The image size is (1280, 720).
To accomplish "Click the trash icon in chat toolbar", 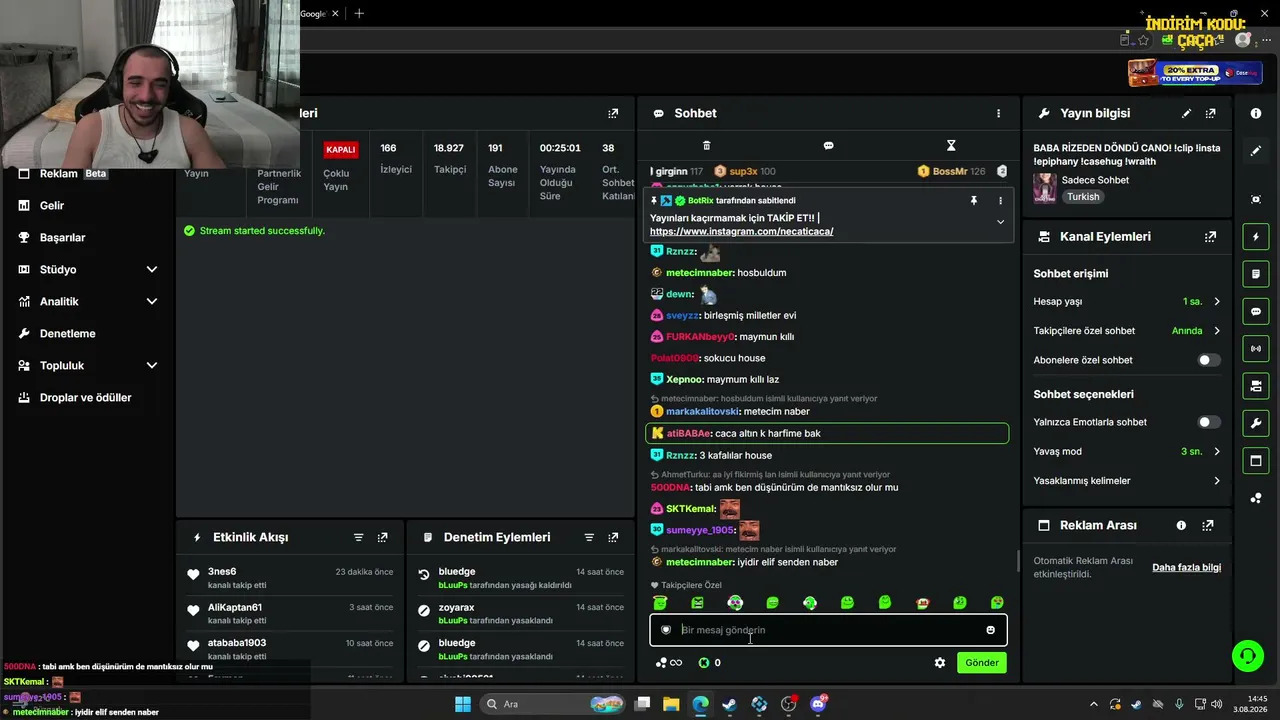I will pos(707,145).
